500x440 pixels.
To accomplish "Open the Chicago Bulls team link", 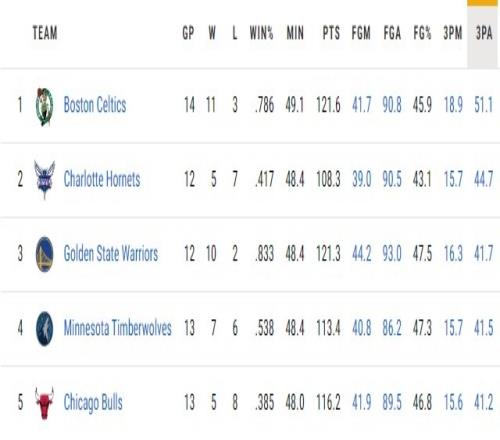I will point(93,403).
